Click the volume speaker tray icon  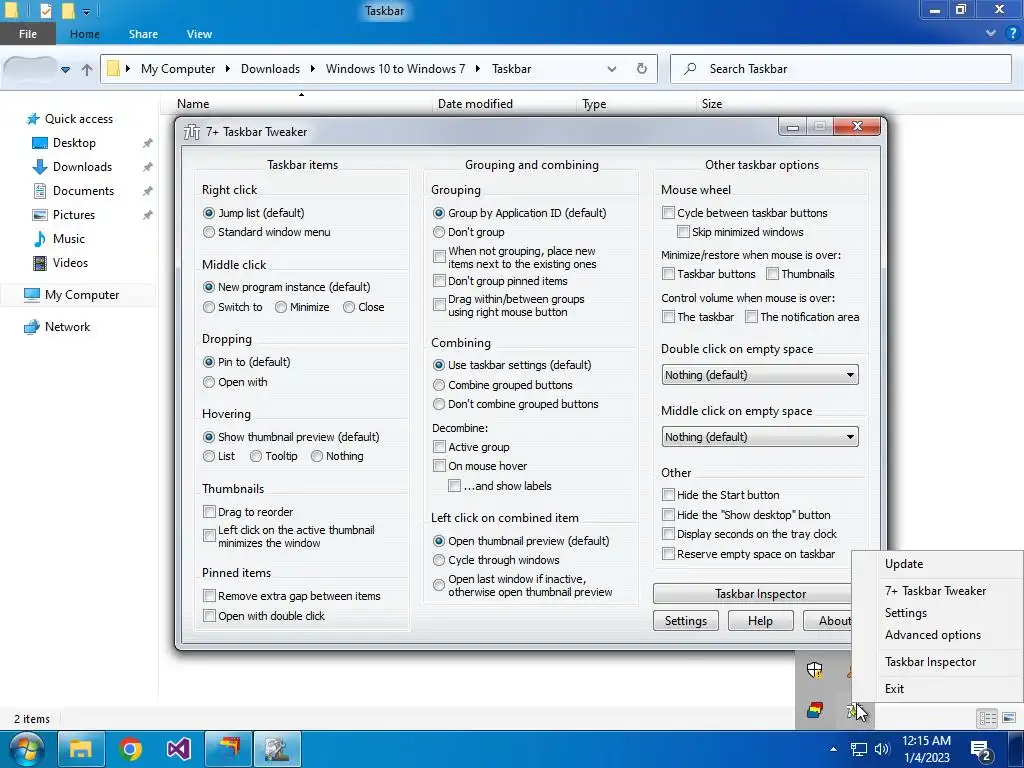(882, 749)
